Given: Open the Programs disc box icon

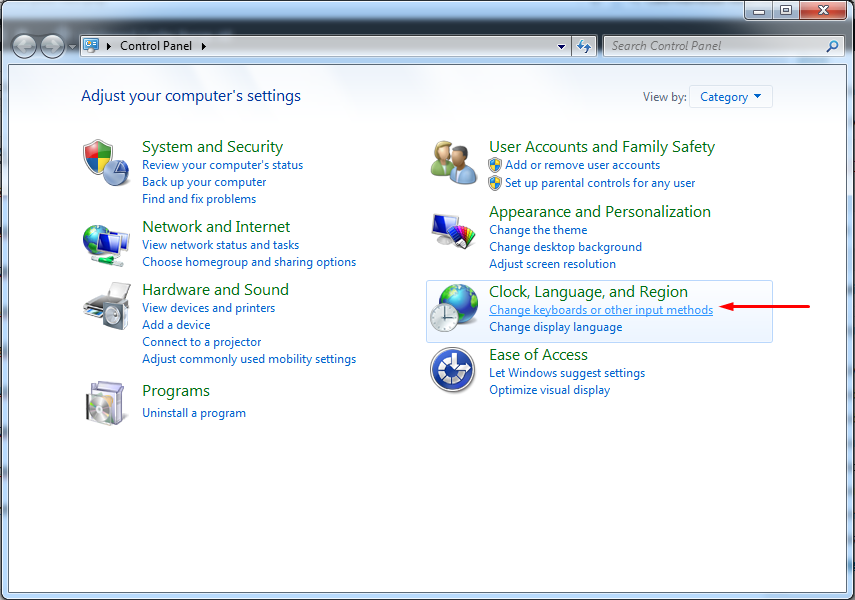Looking at the screenshot, I should (106, 403).
